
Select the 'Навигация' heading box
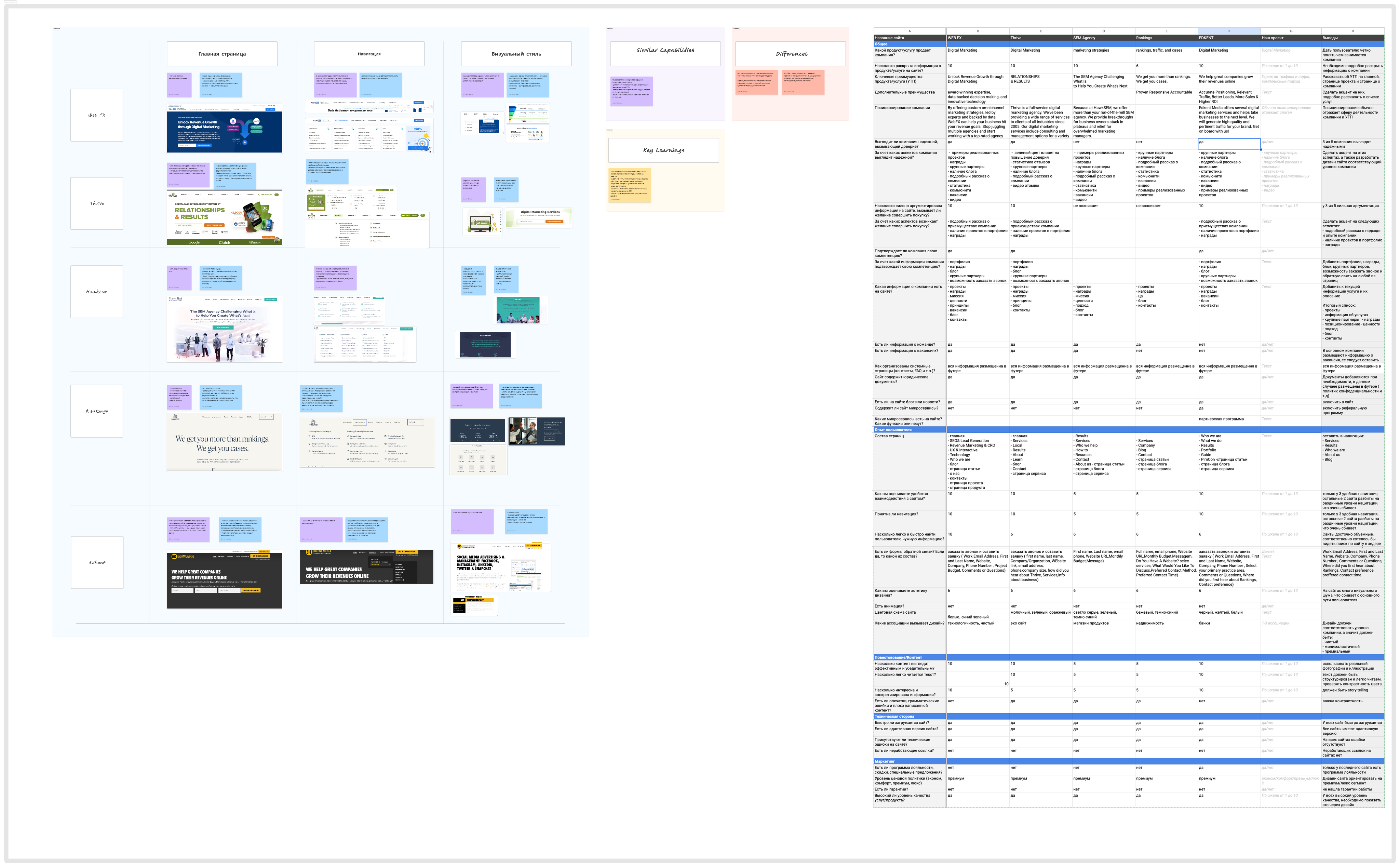tap(369, 54)
